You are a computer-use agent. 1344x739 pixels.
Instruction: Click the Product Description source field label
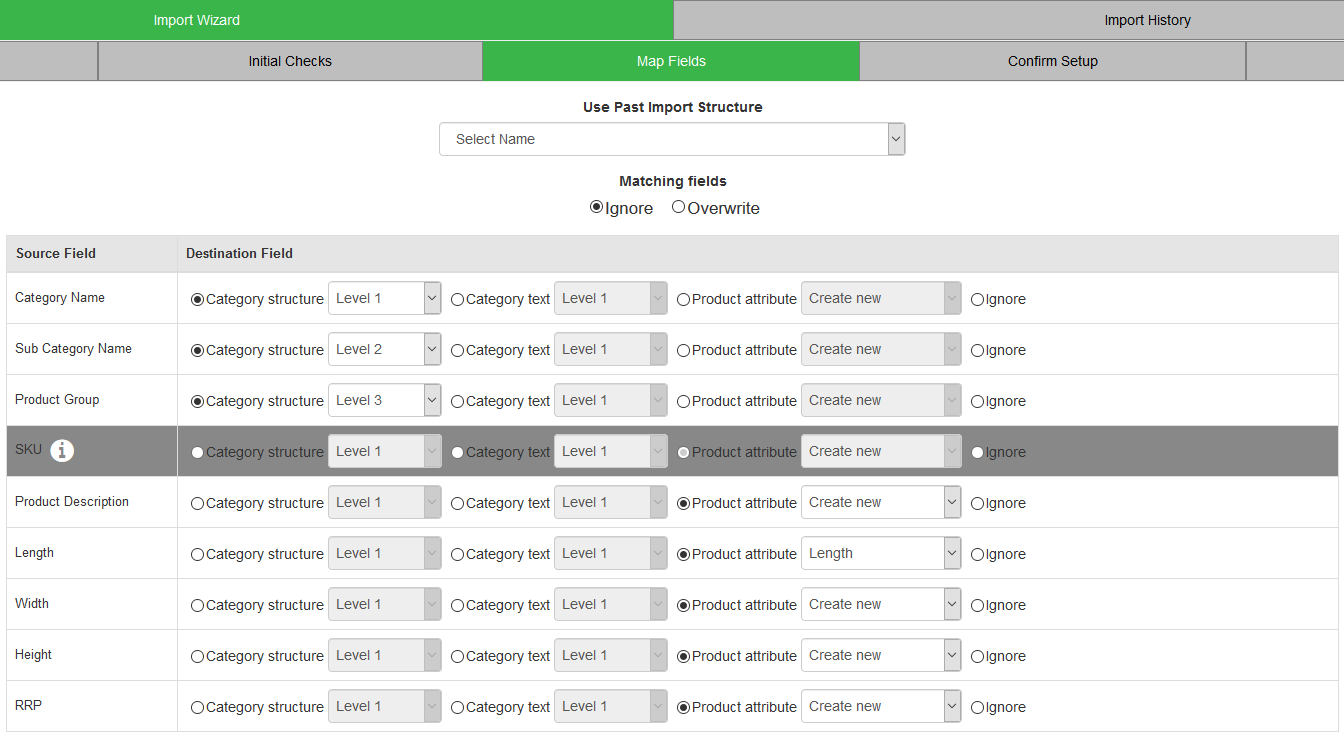tap(72, 501)
